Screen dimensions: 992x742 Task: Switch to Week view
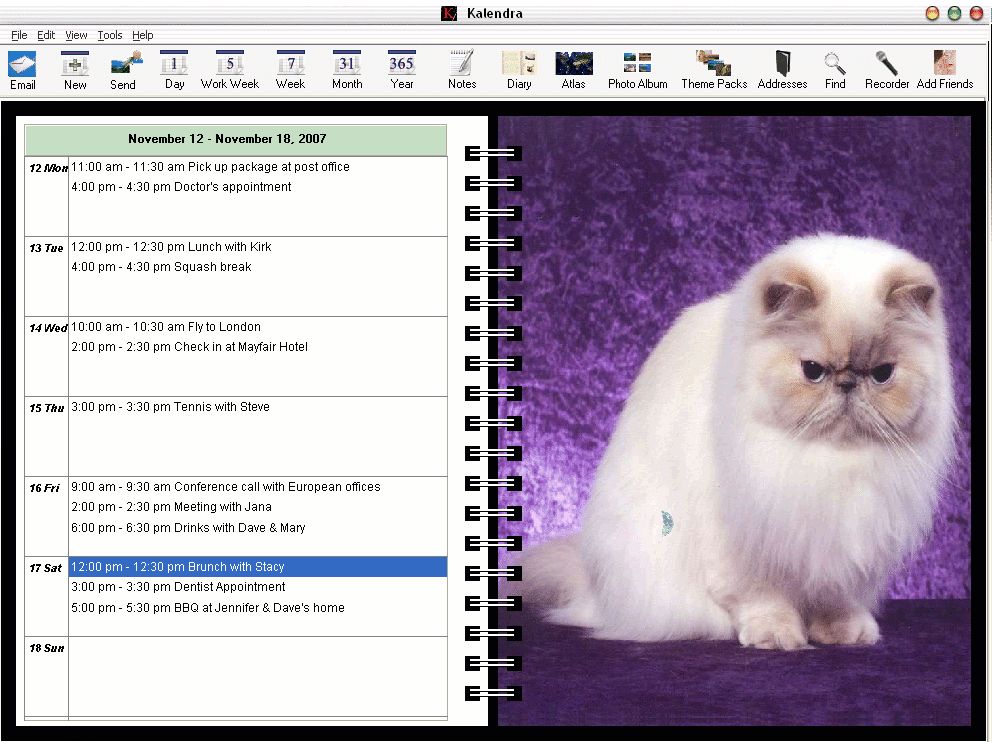pyautogui.click(x=290, y=70)
